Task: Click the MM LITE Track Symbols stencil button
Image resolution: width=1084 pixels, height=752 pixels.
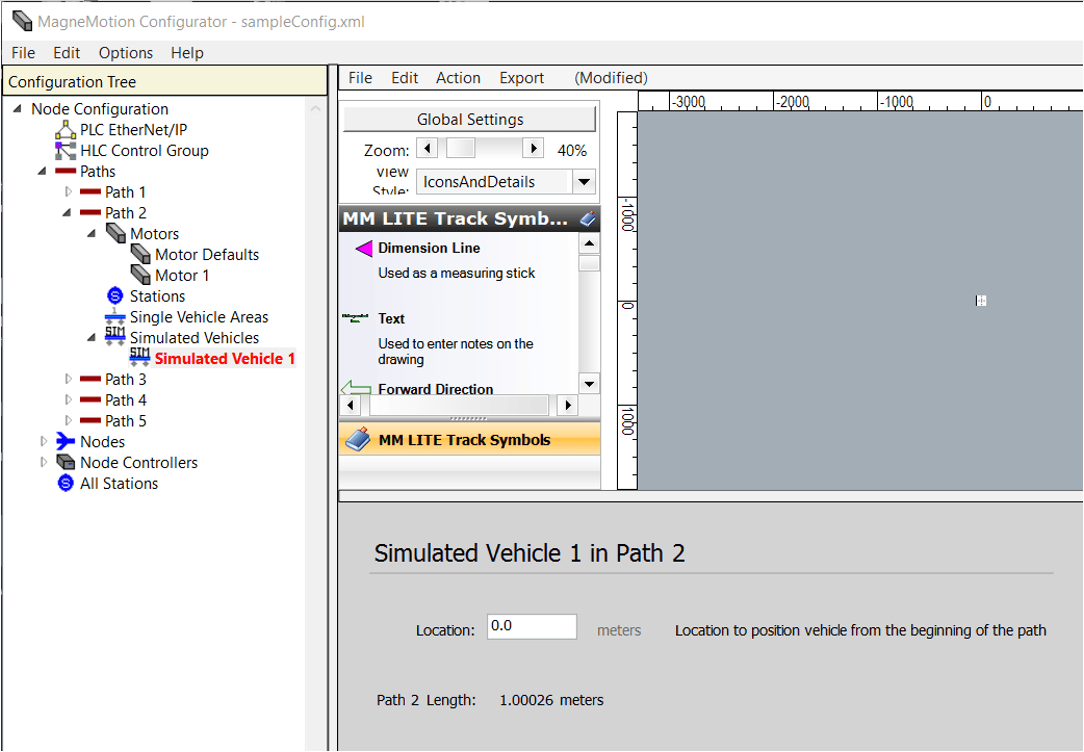Action: [x=469, y=439]
